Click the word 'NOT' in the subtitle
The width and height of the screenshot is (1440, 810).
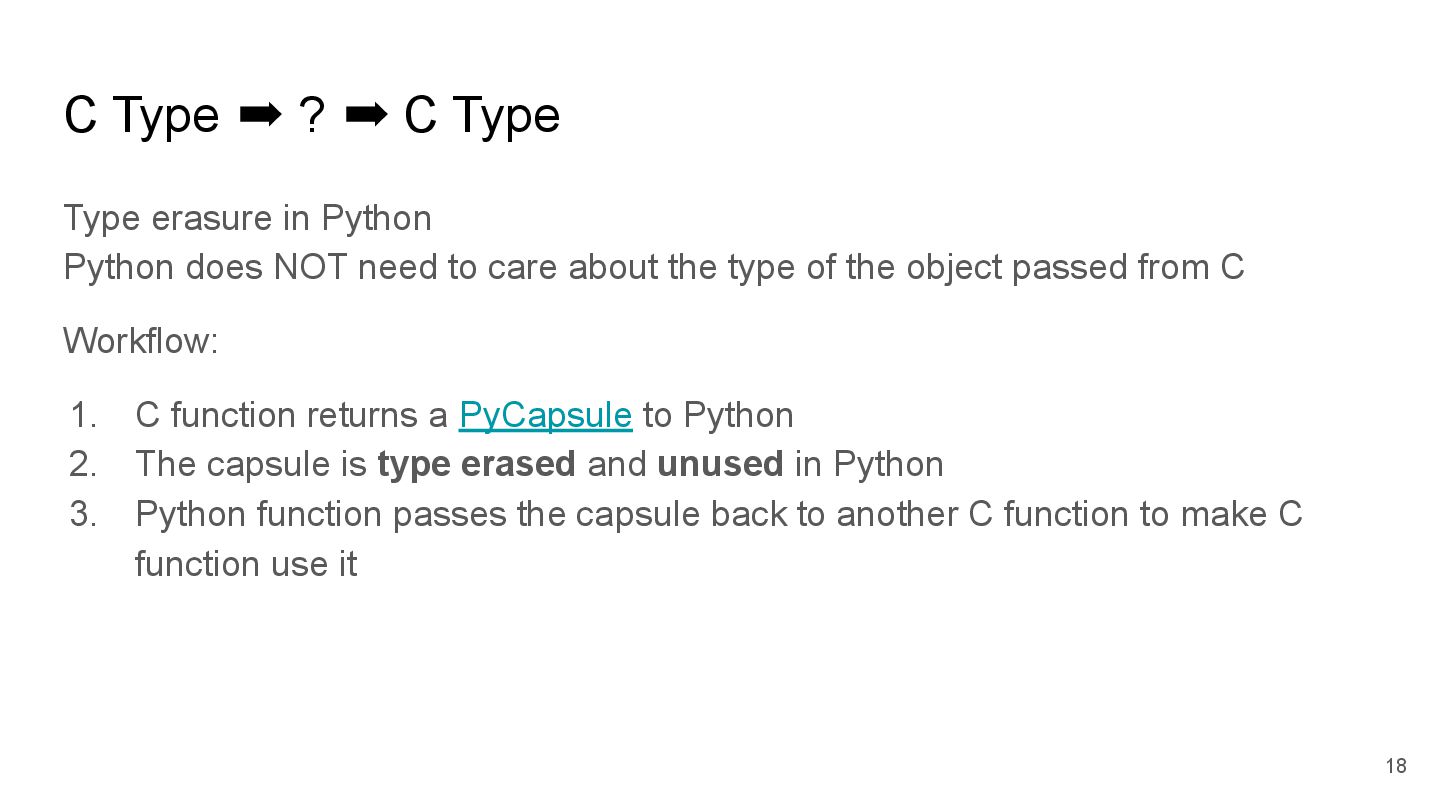click(x=311, y=267)
